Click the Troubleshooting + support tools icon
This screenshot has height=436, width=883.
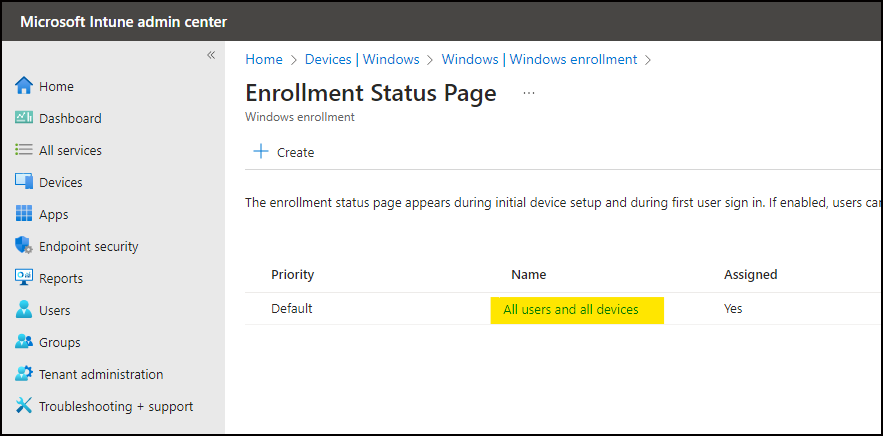[24, 406]
